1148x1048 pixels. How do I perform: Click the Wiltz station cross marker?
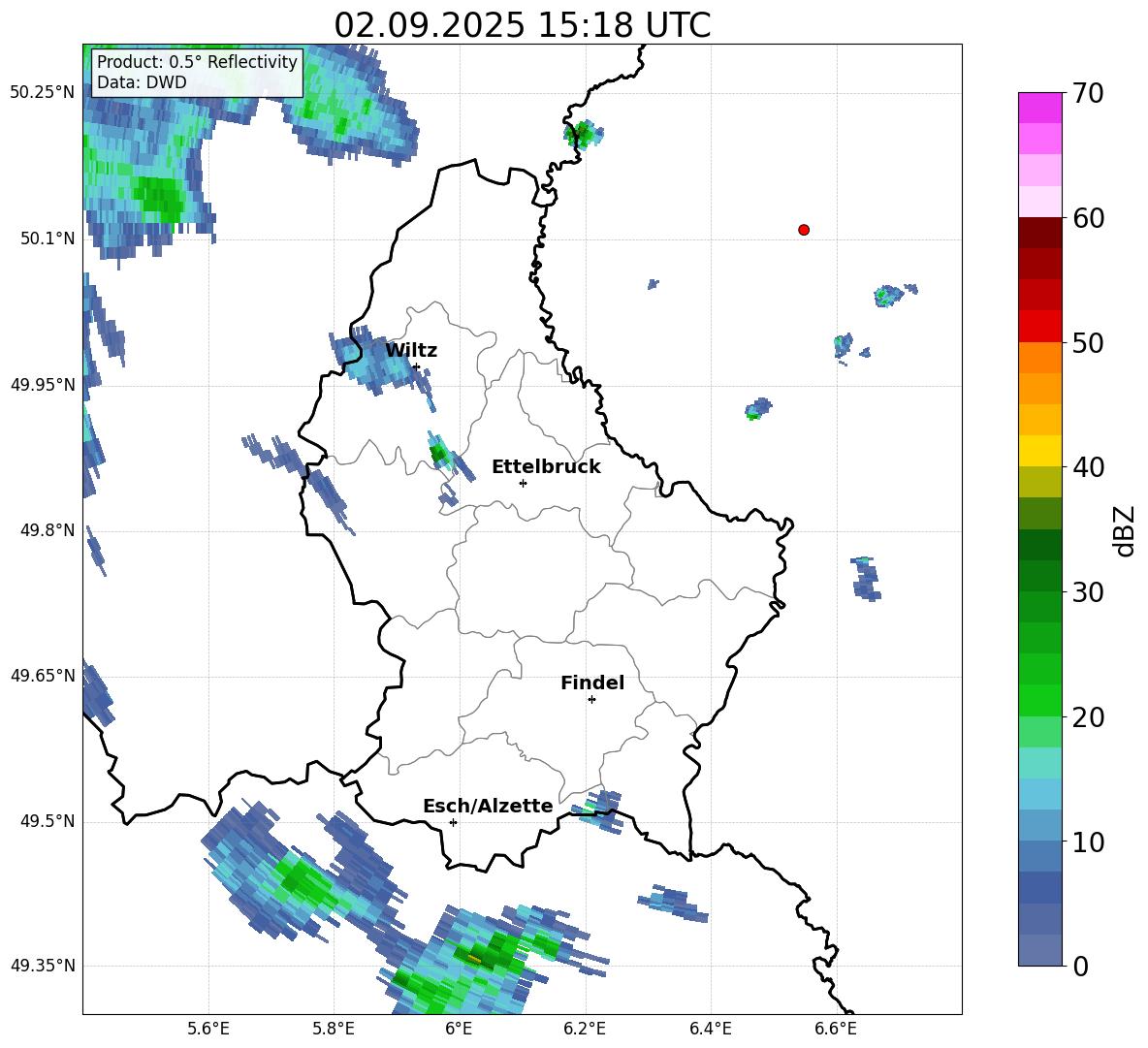pos(416,367)
